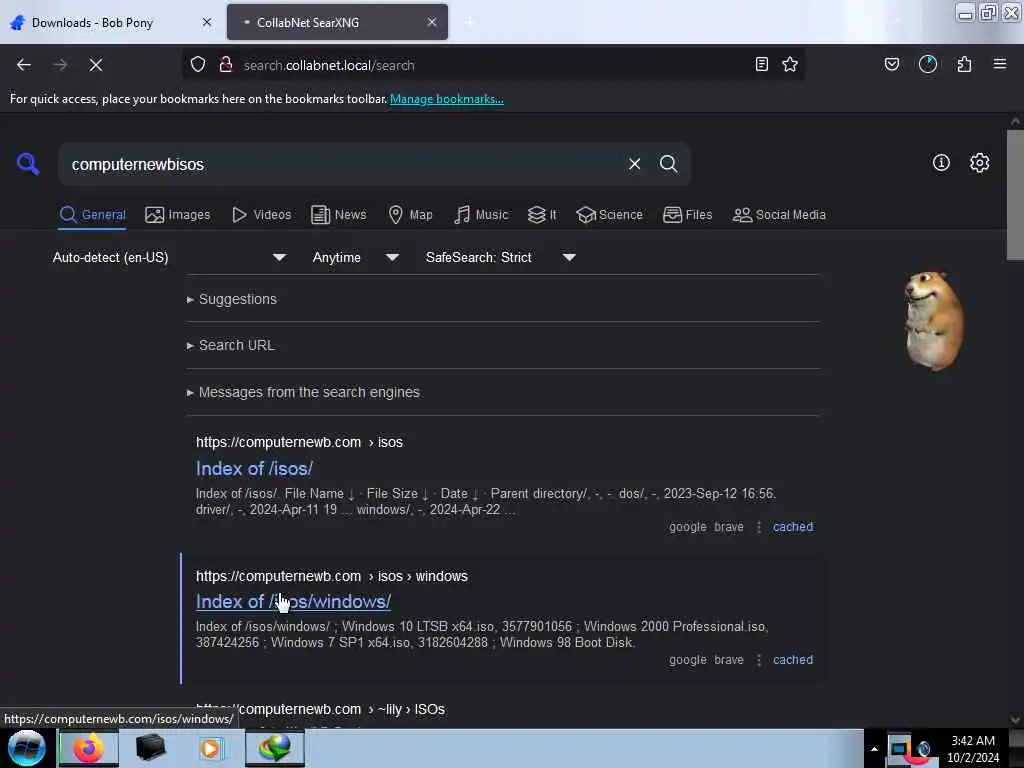Open SearXNG preferences gear

coord(980,163)
